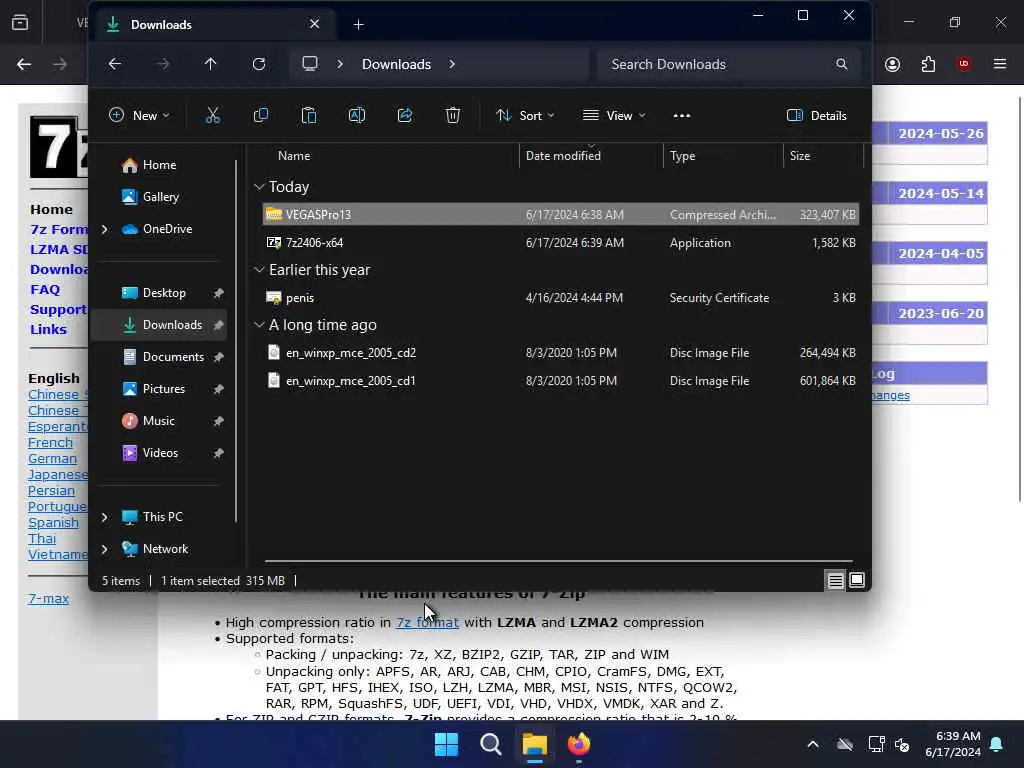Click the Search Downloads field
Screen dimensions: 1024x768
click(728, 64)
